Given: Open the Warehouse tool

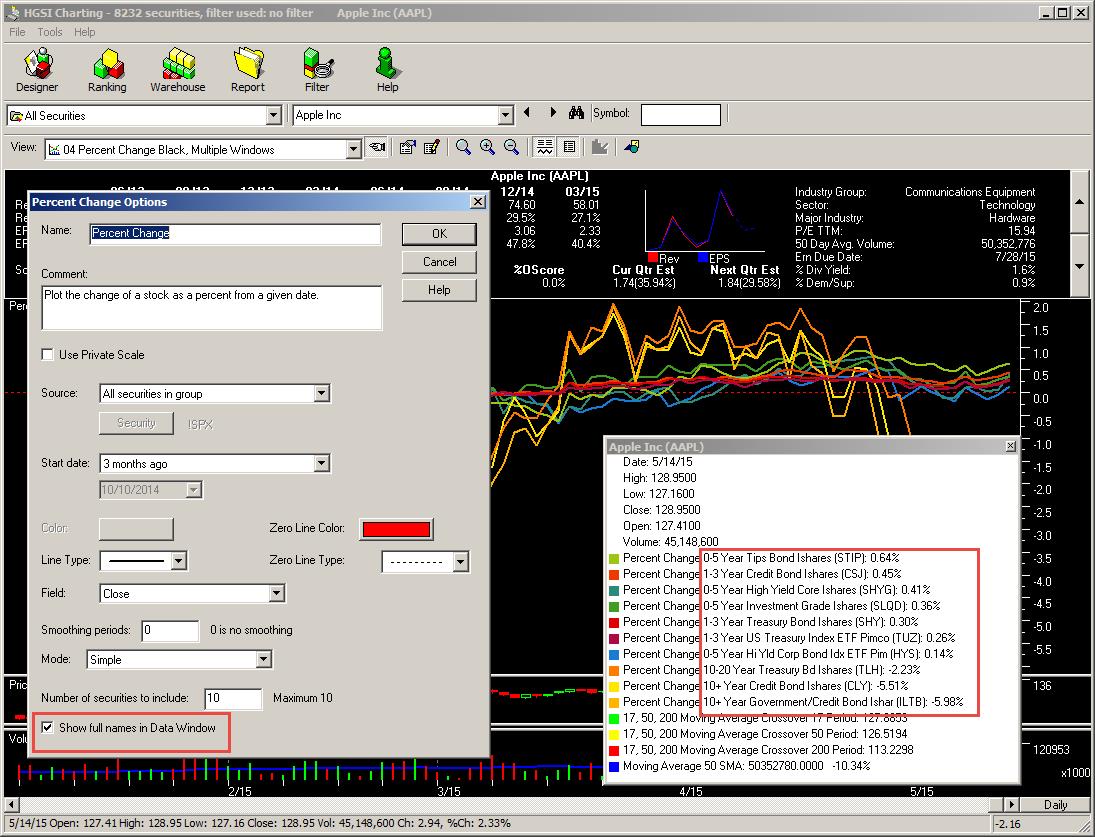Looking at the screenshot, I should pyautogui.click(x=177, y=70).
